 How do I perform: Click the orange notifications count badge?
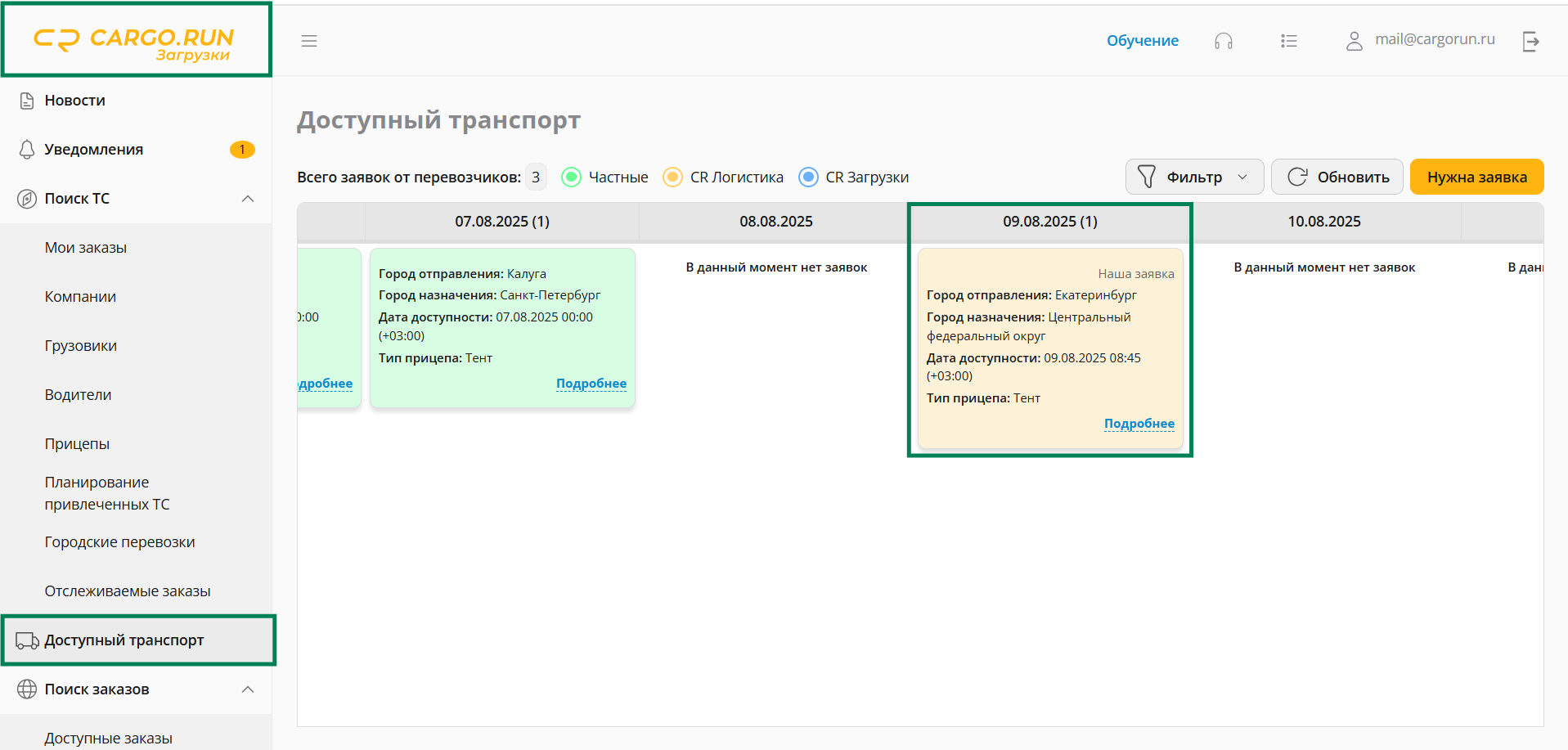point(242,150)
